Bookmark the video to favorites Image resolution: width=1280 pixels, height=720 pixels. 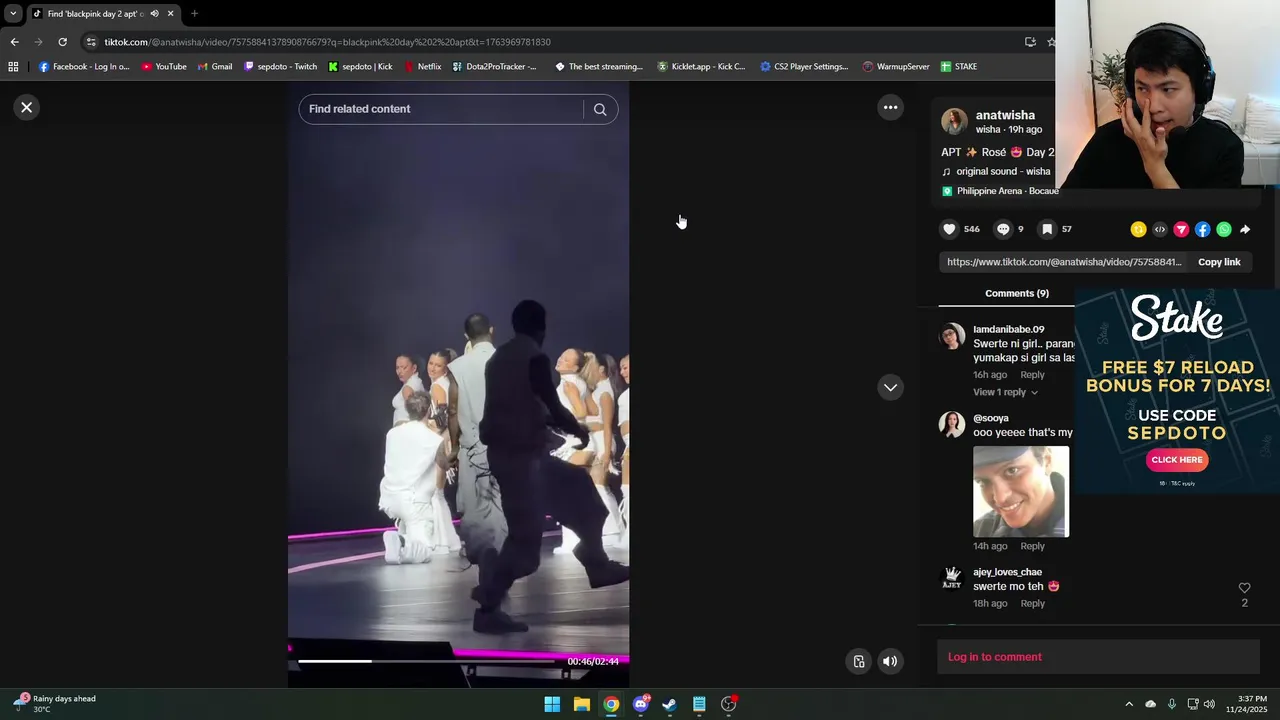click(x=1047, y=229)
